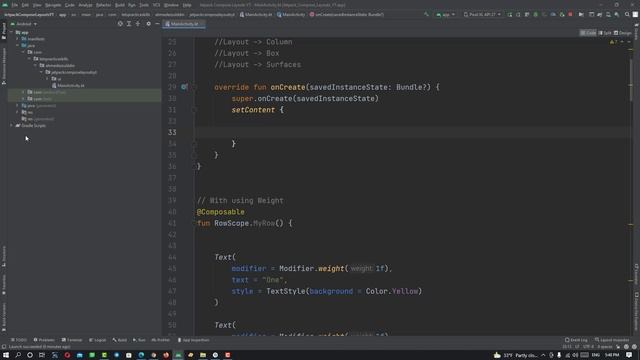Click the debug app bug icon
This screenshot has width=640, height=360.
click(x=536, y=14)
